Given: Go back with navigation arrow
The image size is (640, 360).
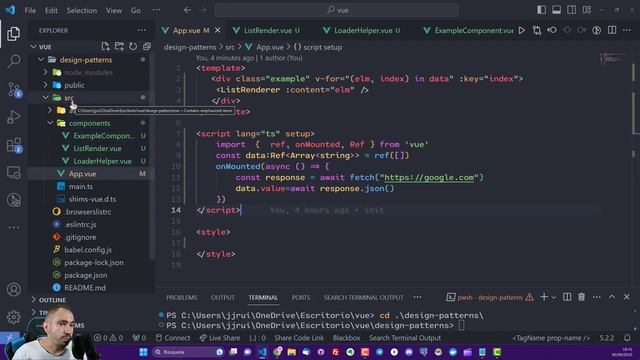Looking at the screenshot, I should (187, 10).
